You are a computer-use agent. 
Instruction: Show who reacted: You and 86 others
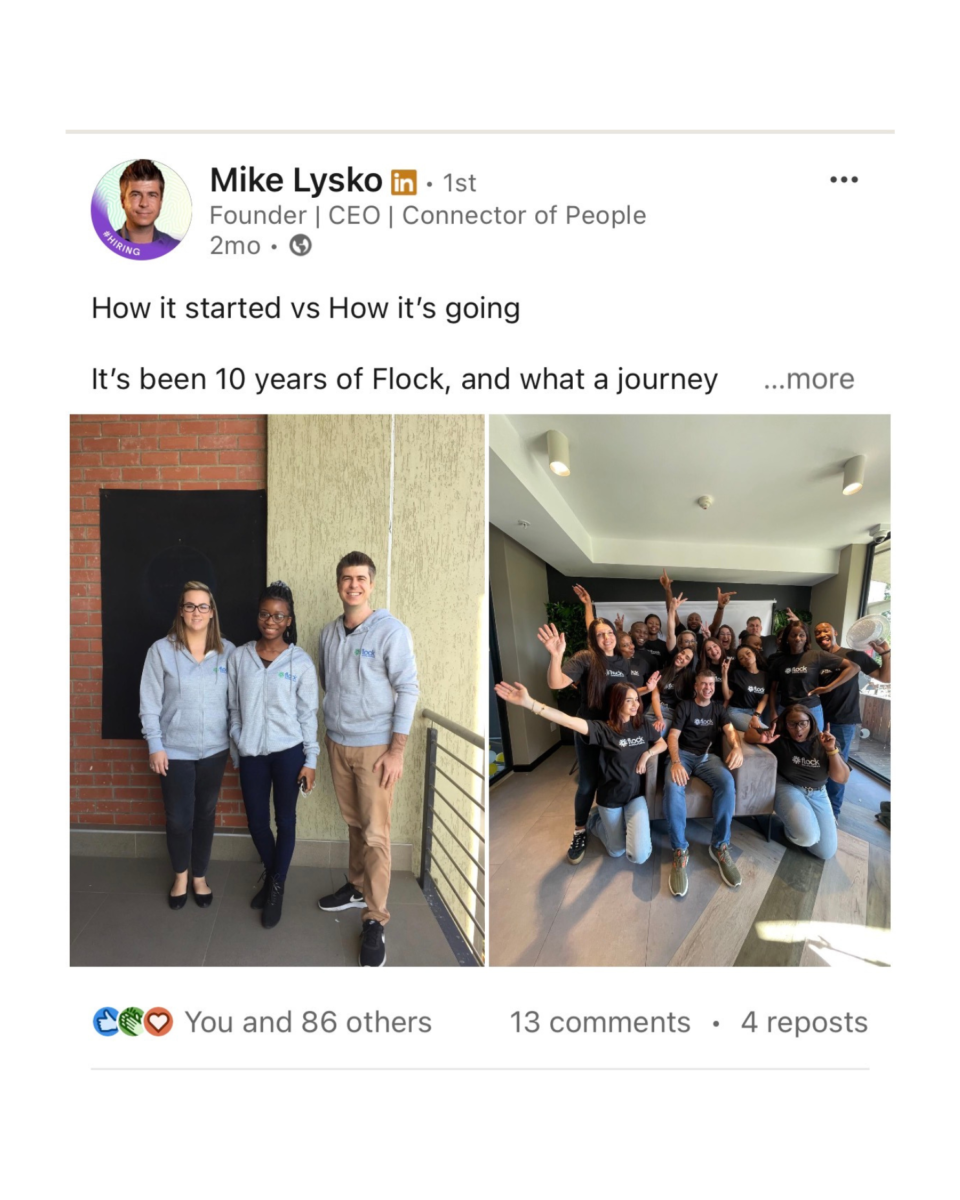[308, 1022]
